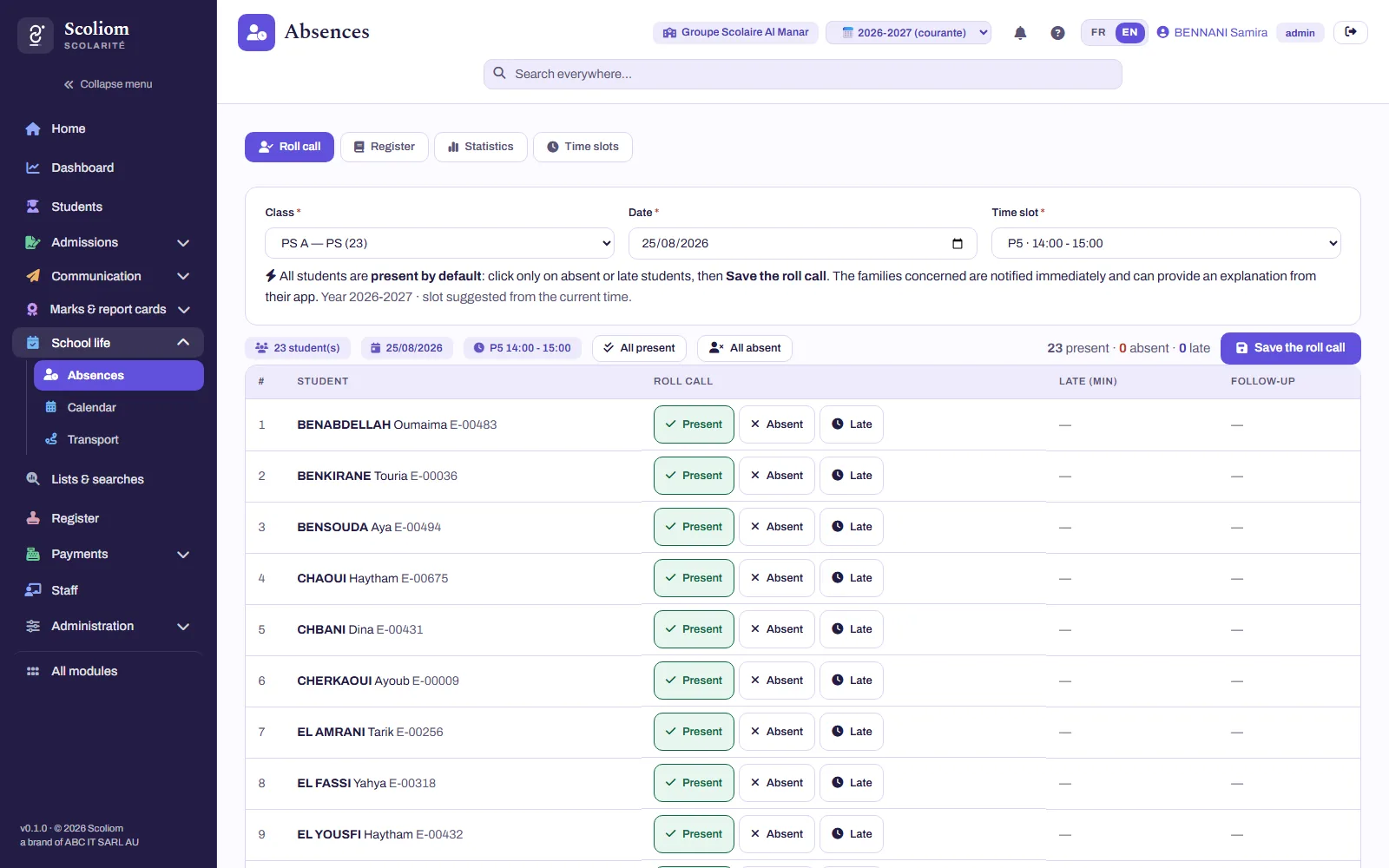This screenshot has width=1389, height=868.
Task: Click the Register sidebar stamp icon
Action: coord(33,518)
